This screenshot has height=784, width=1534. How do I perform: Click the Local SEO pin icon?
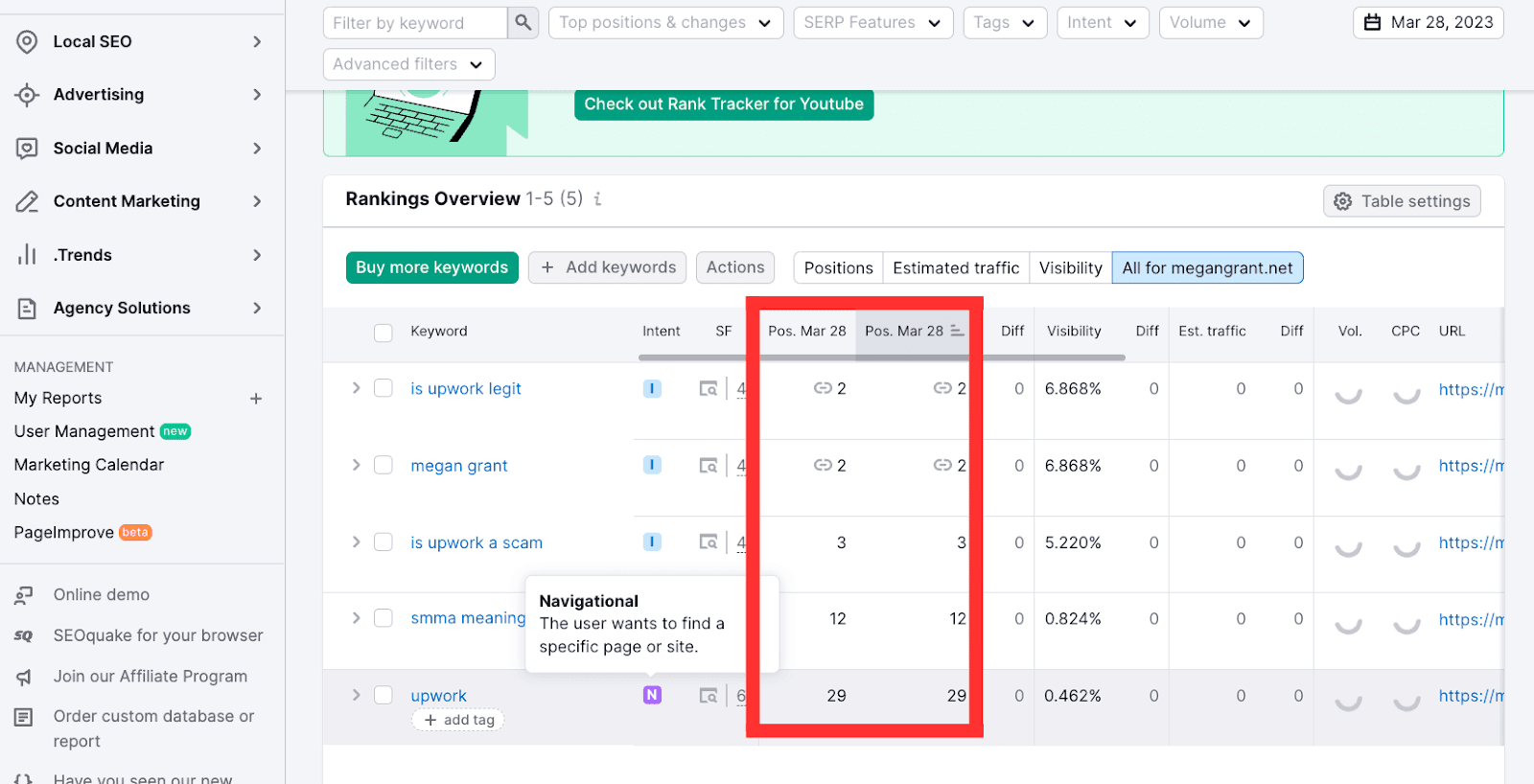[x=27, y=41]
